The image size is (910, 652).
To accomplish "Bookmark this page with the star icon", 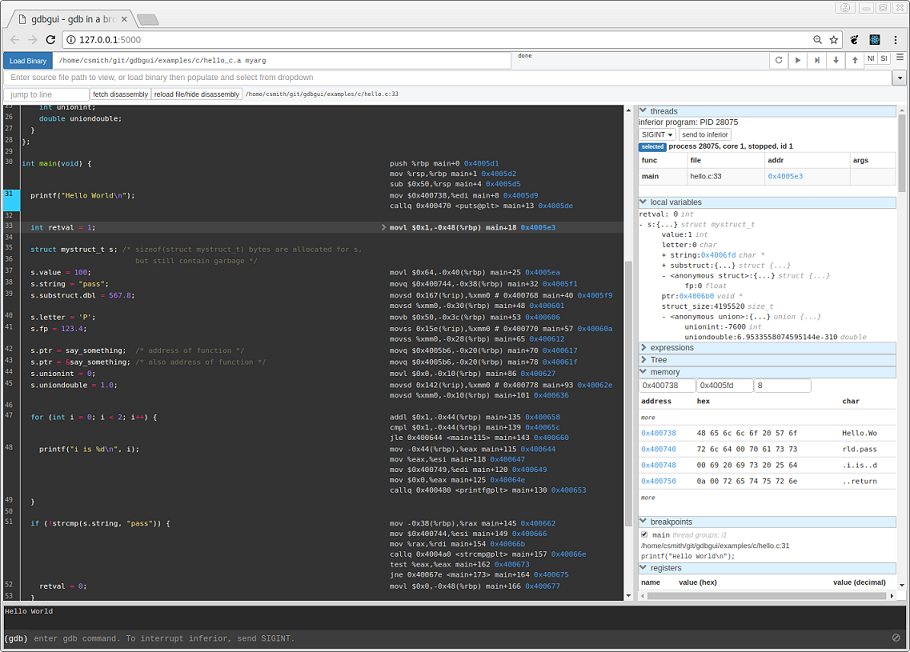I will click(x=834, y=39).
